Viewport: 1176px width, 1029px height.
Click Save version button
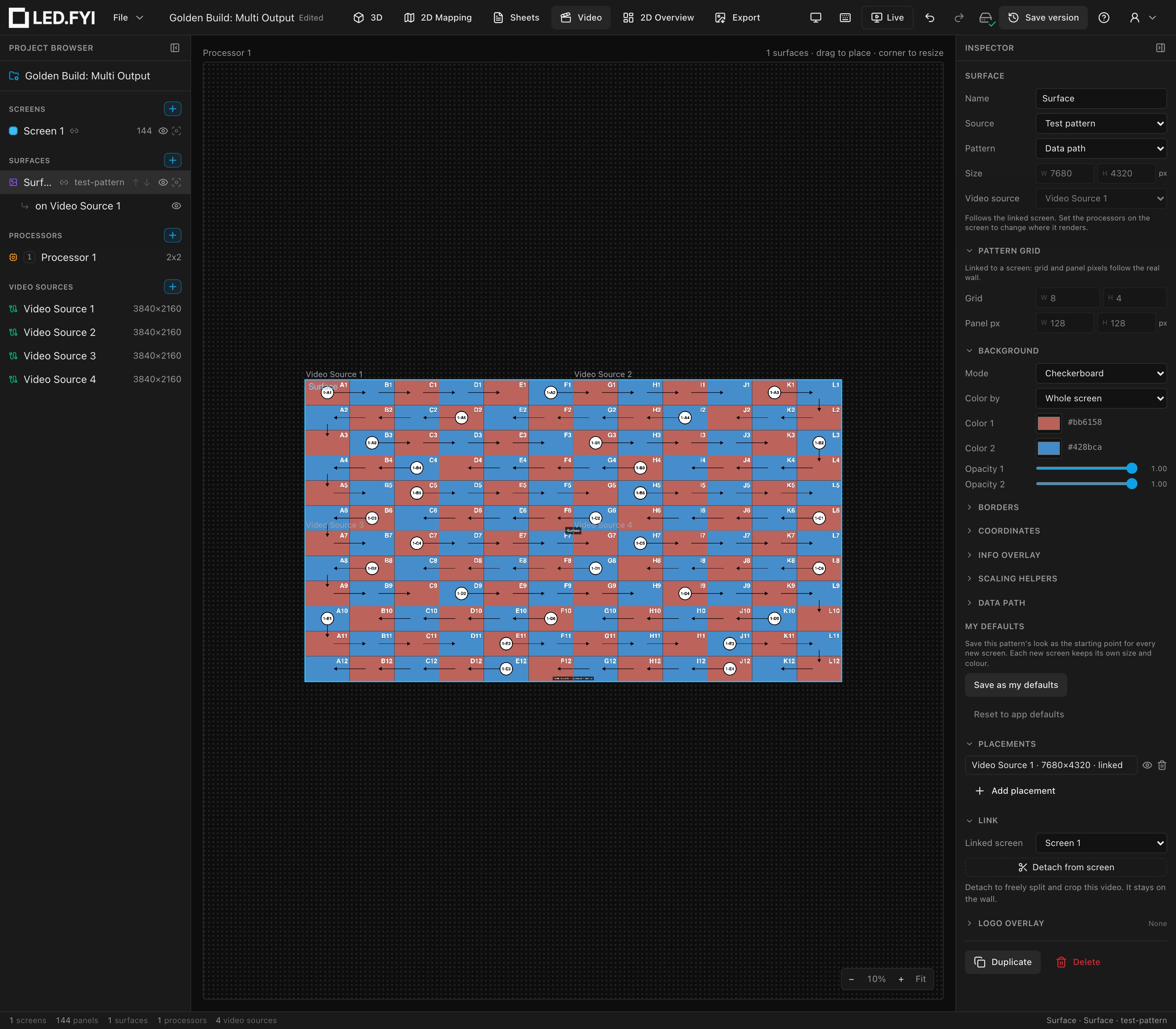(x=1043, y=18)
